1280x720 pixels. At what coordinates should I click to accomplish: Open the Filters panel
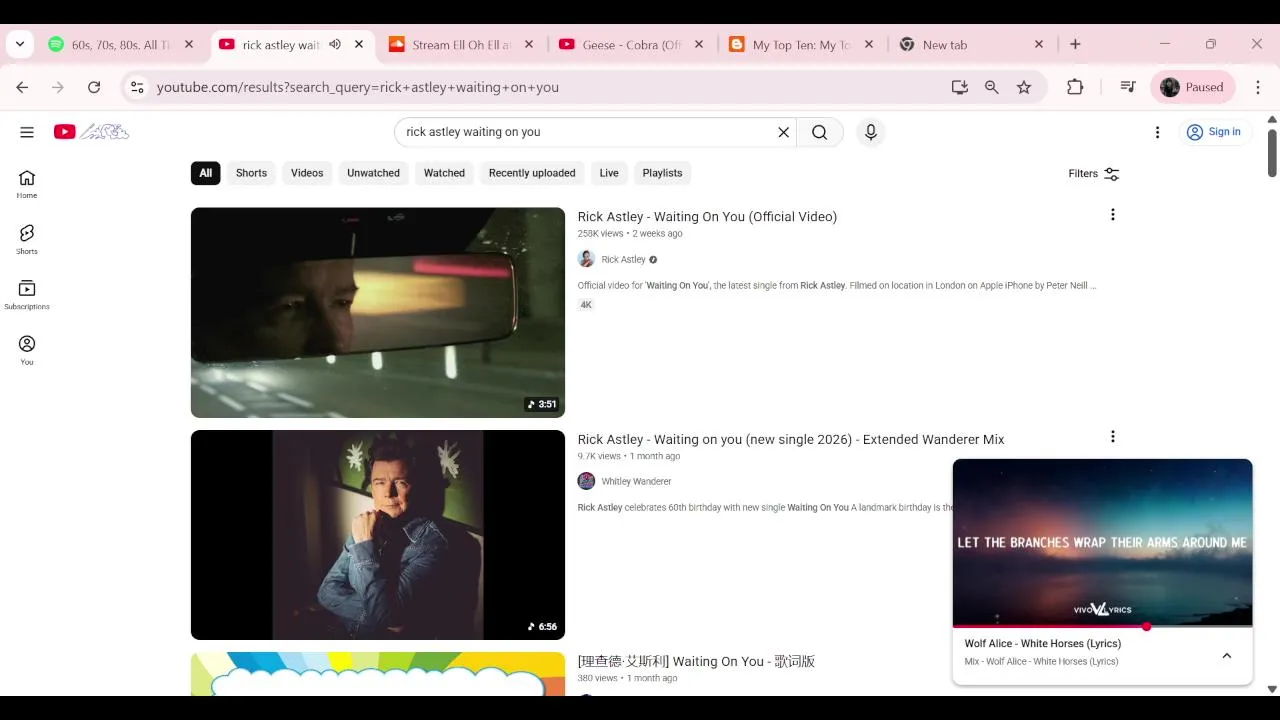click(x=1094, y=173)
